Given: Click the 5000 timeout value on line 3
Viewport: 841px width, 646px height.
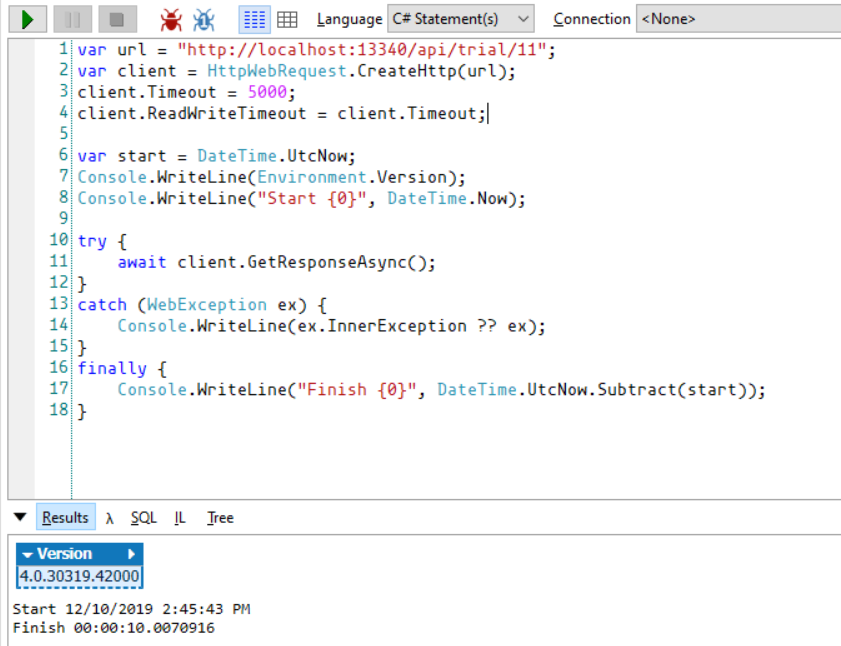Looking at the screenshot, I should (x=267, y=92).
